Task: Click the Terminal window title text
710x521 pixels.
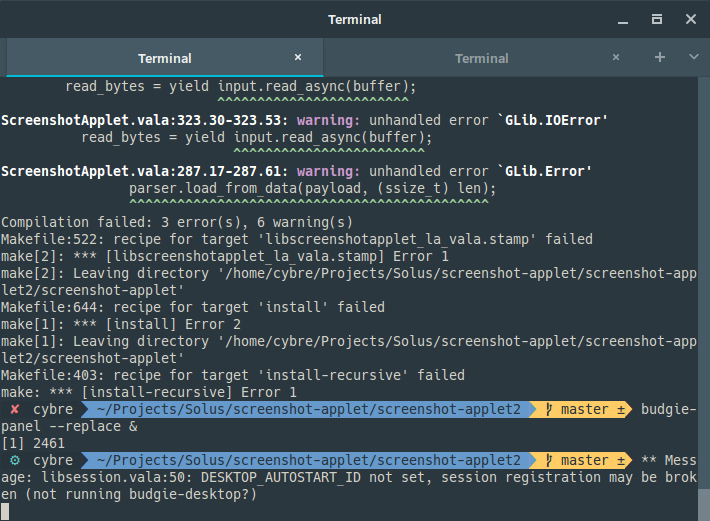Action: coord(355,19)
